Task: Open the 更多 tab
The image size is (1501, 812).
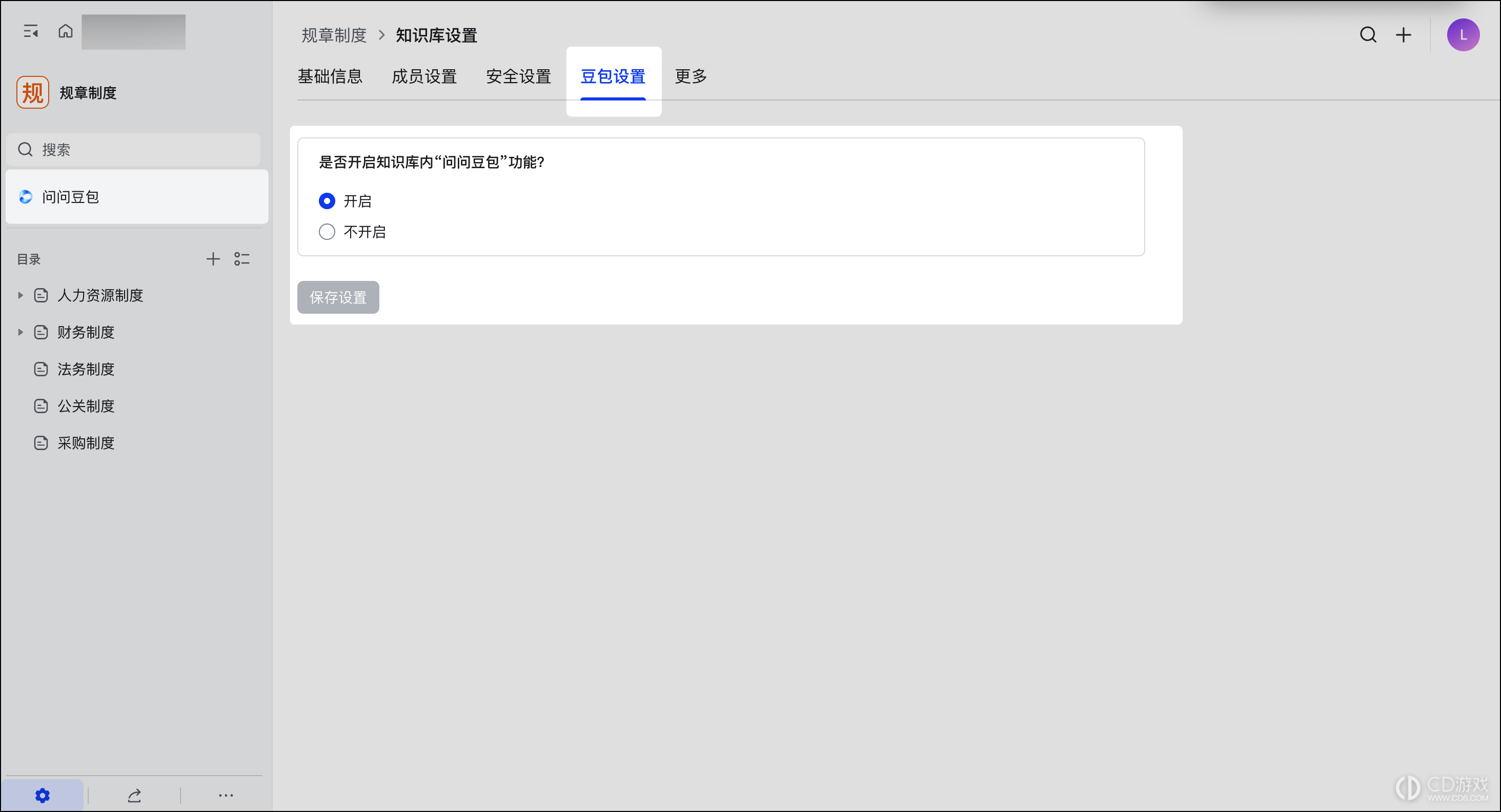Action: pyautogui.click(x=691, y=76)
